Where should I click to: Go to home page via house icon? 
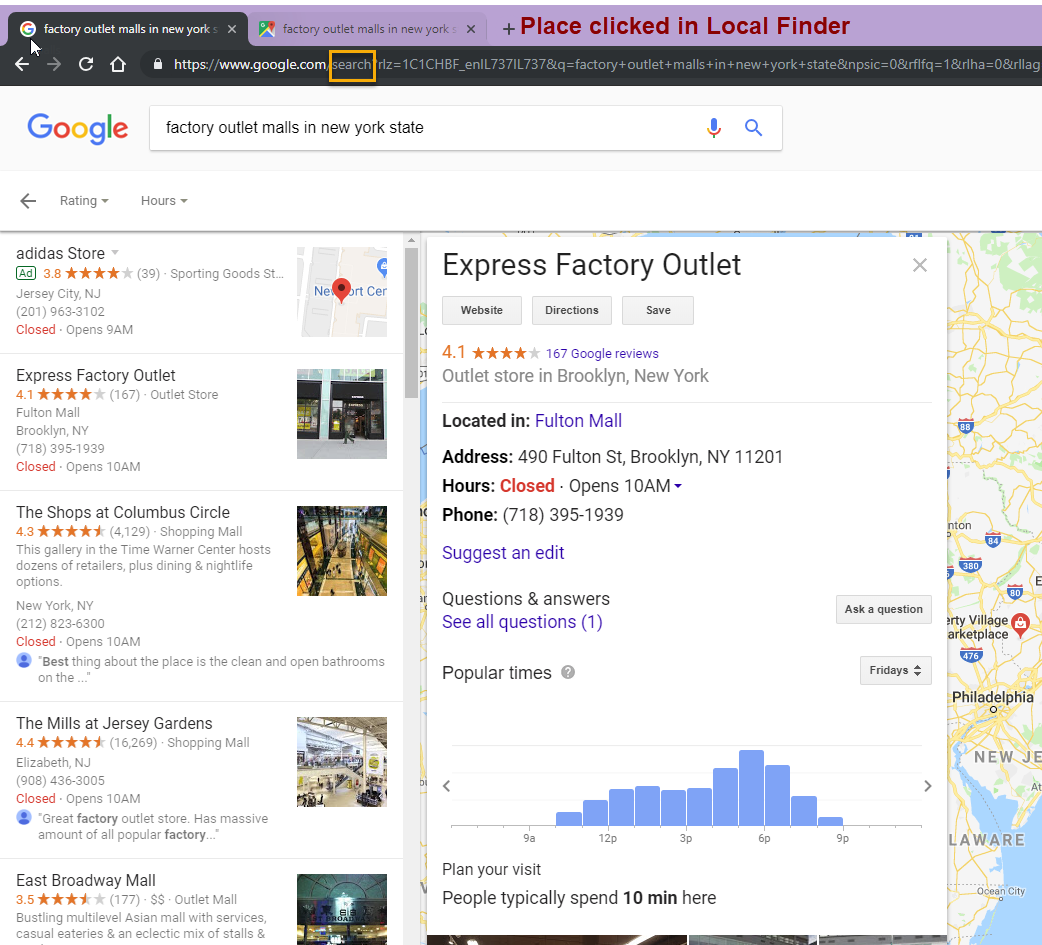118,64
